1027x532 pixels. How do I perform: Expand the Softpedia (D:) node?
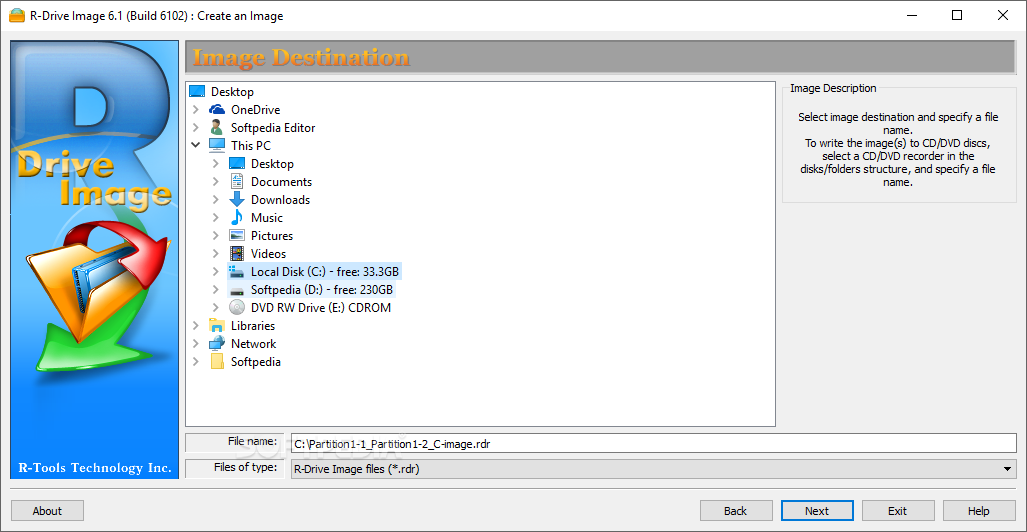[x=216, y=290]
